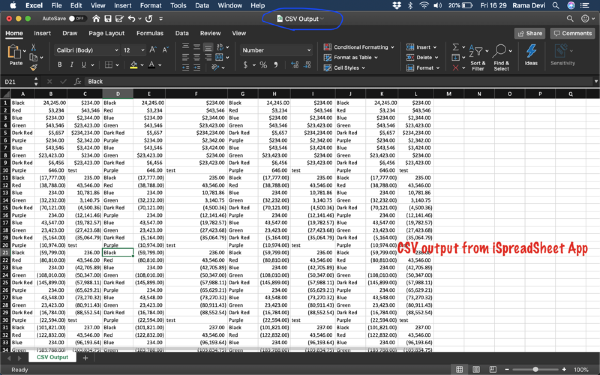Click the Delete cells button

click(x=422, y=57)
